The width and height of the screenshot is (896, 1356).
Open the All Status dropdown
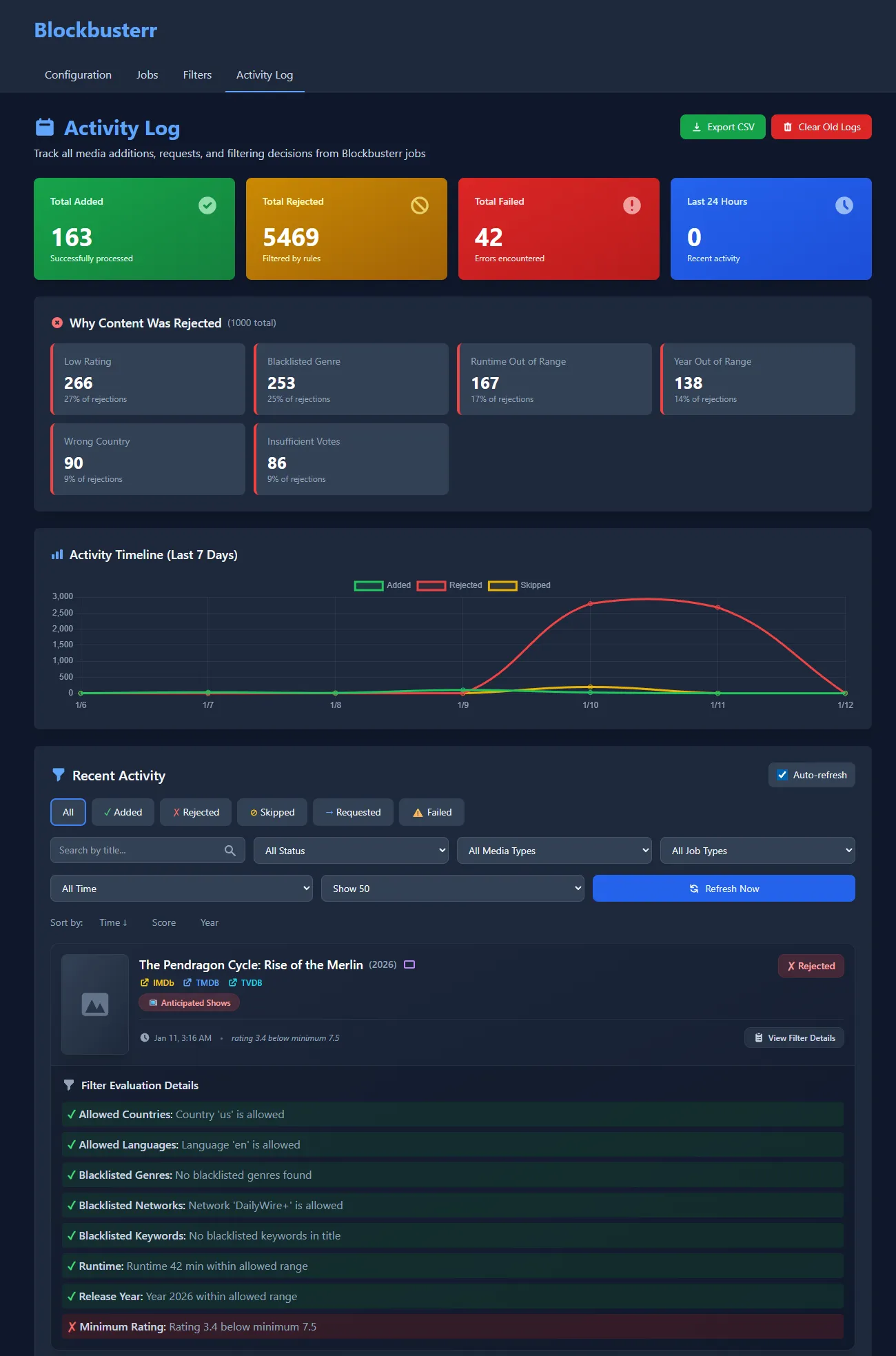pos(352,851)
